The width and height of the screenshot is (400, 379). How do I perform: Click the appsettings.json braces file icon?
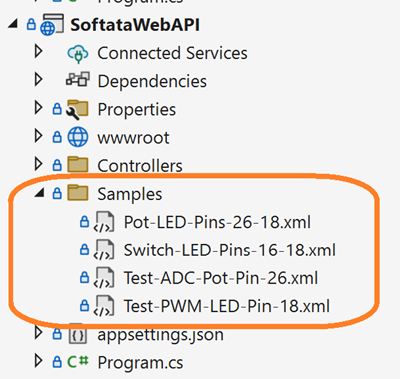pos(78,334)
